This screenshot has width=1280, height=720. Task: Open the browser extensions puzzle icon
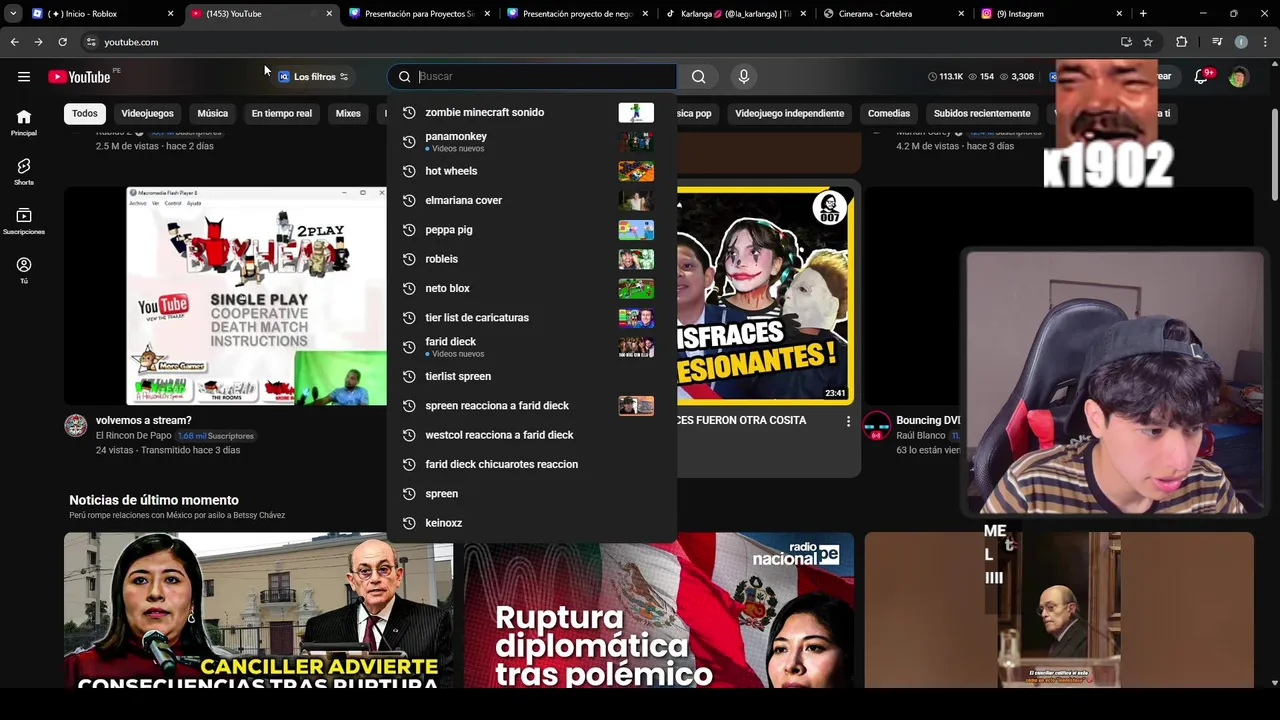pos(1181,42)
